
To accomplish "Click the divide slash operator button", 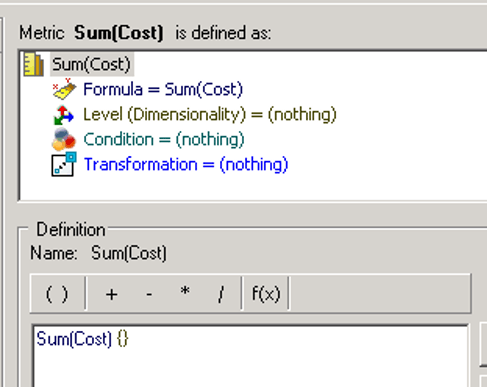I will click(221, 294).
